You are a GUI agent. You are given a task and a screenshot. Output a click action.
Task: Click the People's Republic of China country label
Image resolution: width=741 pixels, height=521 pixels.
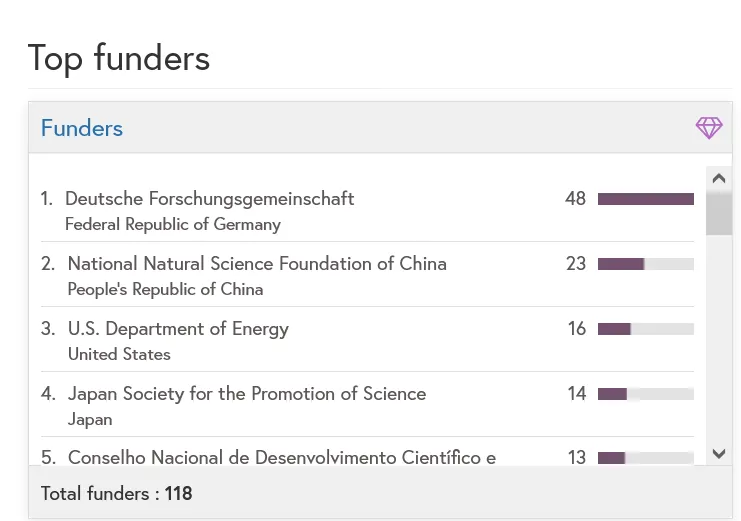pos(165,290)
